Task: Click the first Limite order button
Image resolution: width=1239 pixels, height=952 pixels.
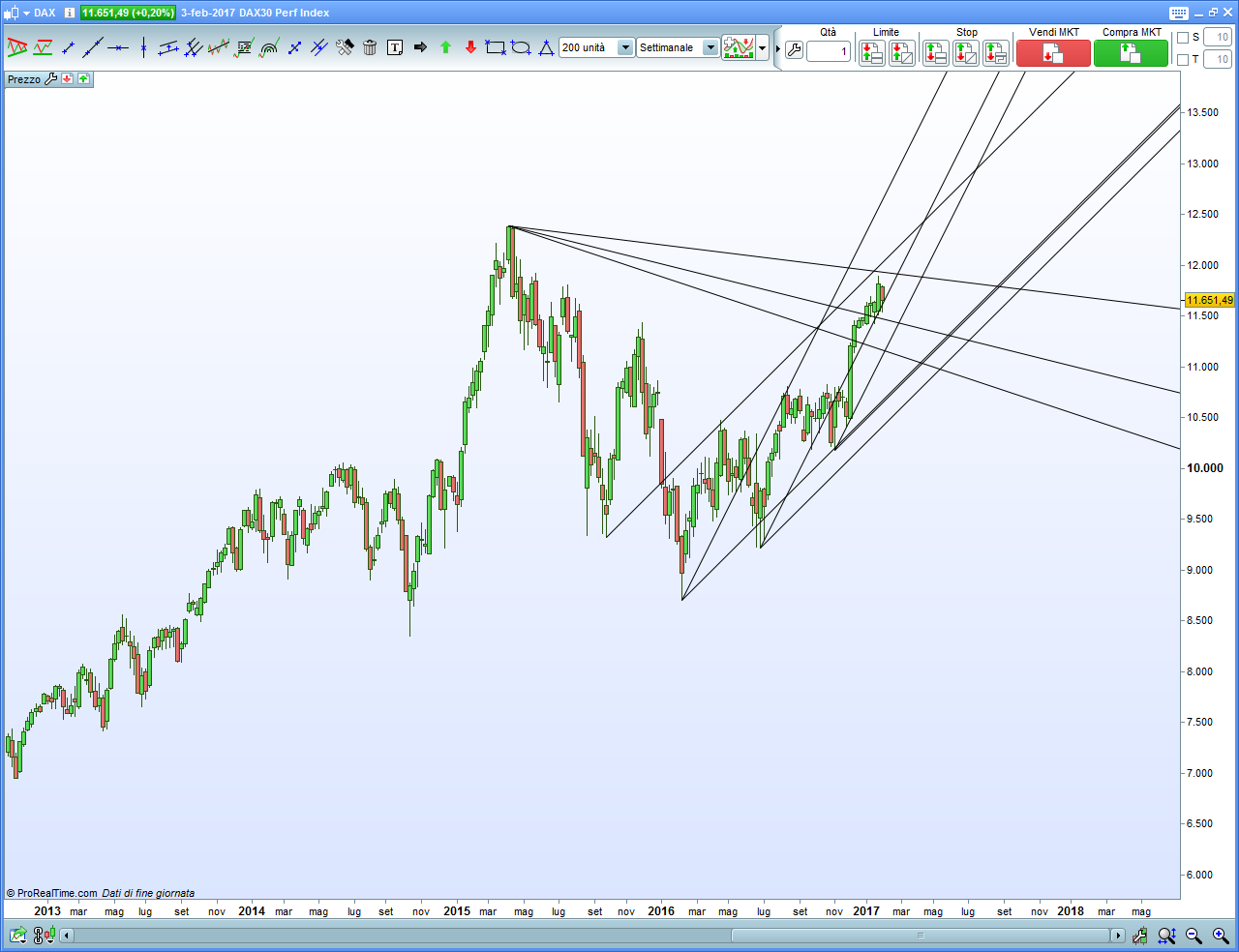Action: (x=872, y=53)
